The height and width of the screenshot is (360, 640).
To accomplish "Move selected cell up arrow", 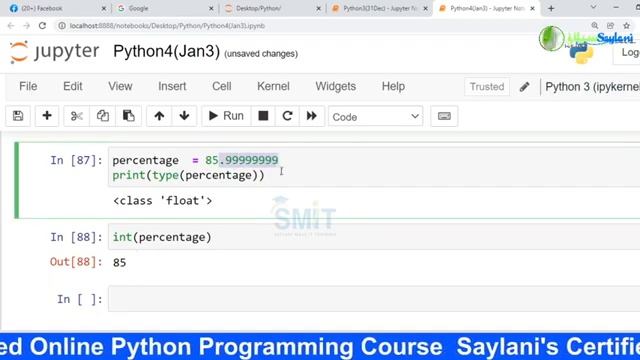I will tap(159, 116).
